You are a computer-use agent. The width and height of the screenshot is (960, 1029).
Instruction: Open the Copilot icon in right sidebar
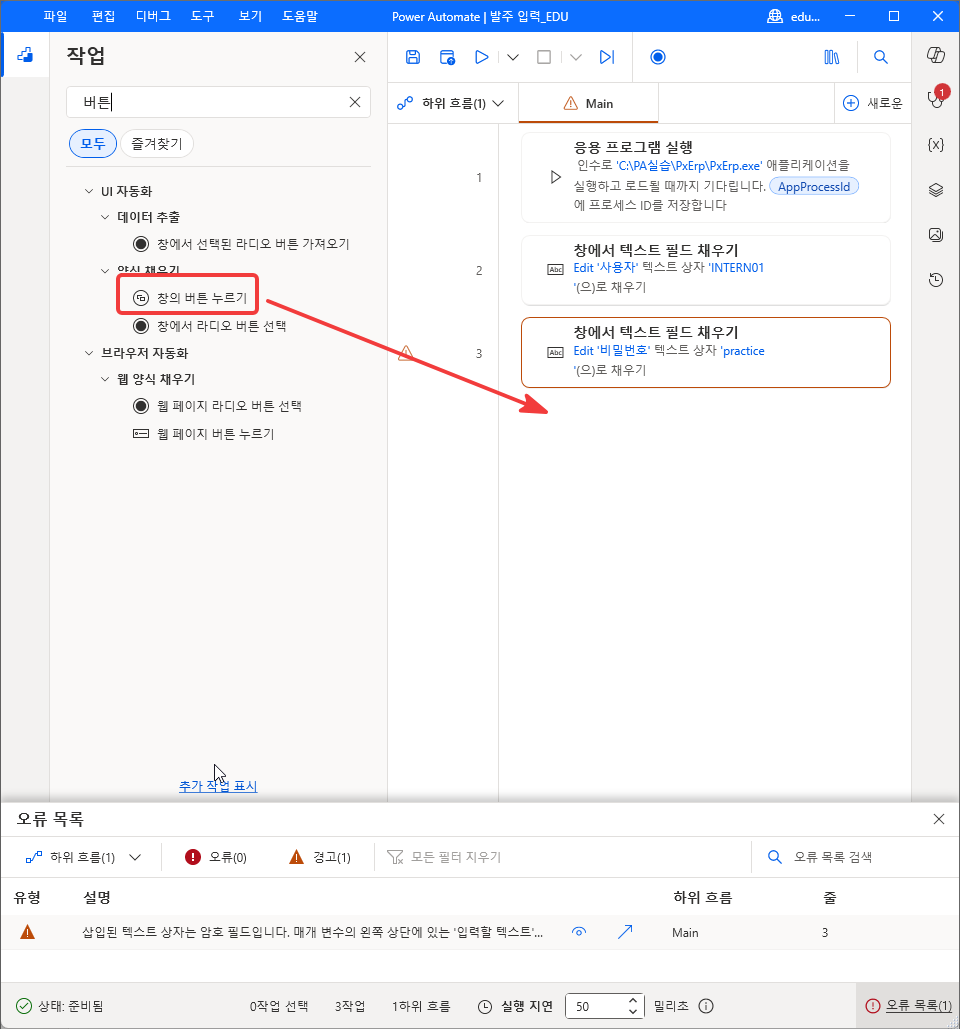point(936,55)
